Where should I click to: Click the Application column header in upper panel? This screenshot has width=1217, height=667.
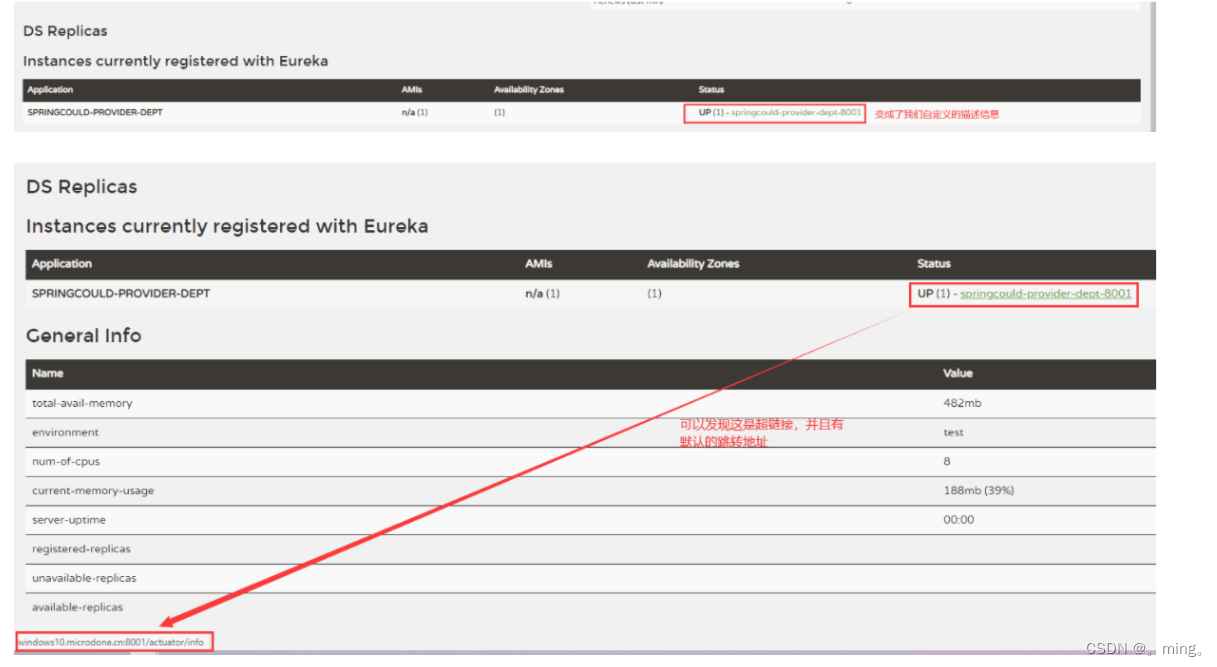(x=50, y=90)
